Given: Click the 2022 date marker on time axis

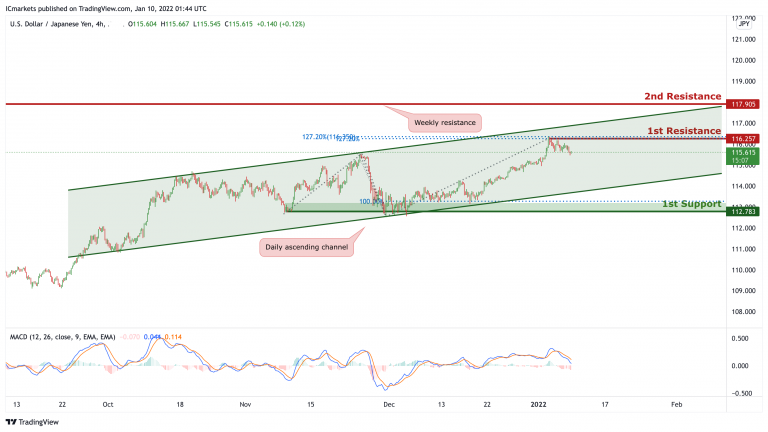Looking at the screenshot, I should (x=538, y=405).
